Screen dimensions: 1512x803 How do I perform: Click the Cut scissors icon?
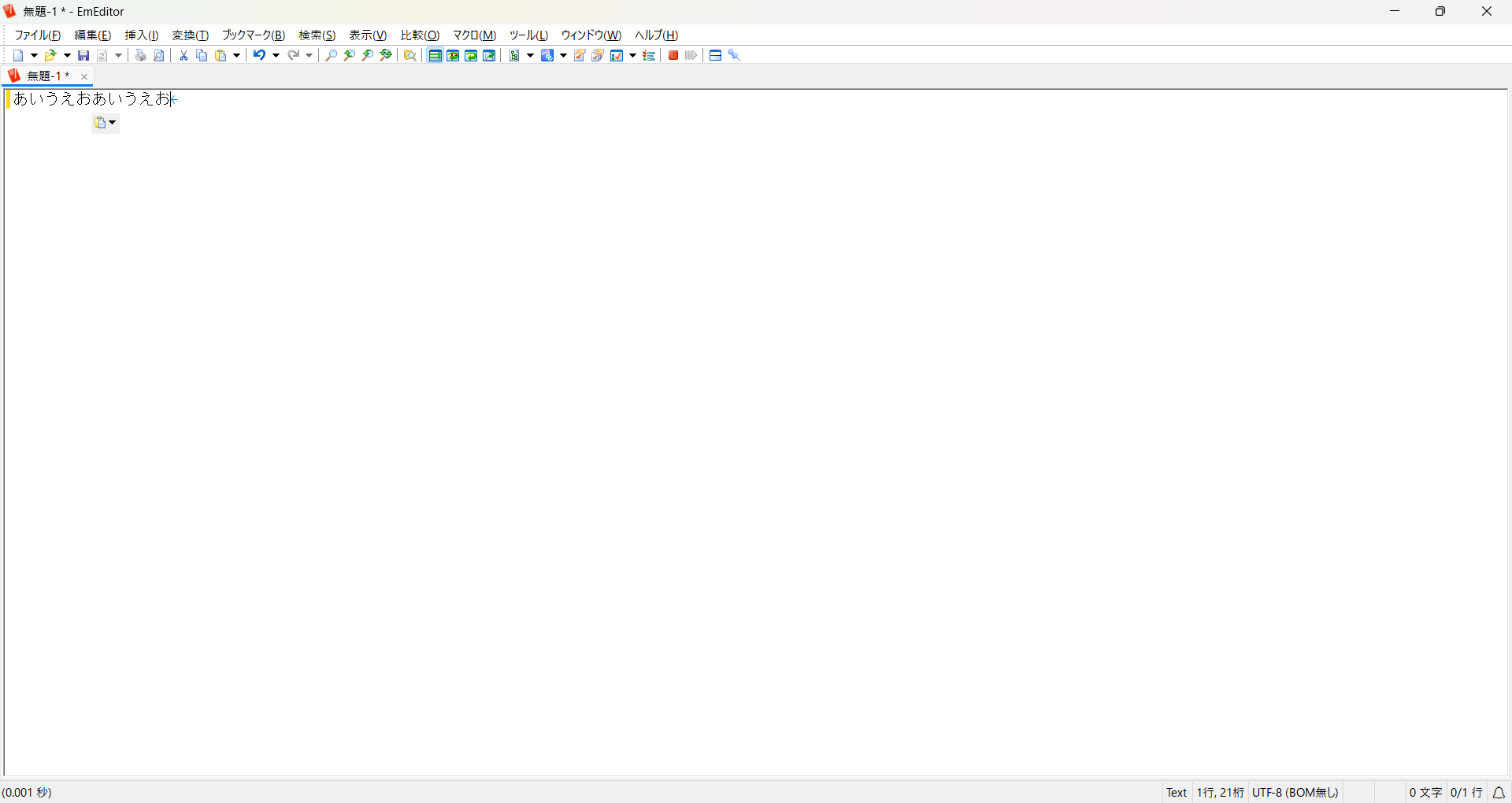pyautogui.click(x=183, y=55)
